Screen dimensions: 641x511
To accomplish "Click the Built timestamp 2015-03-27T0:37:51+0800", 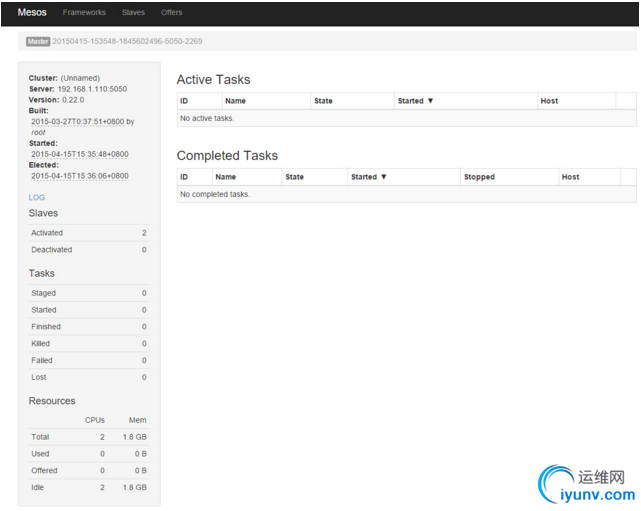I will tap(78, 122).
